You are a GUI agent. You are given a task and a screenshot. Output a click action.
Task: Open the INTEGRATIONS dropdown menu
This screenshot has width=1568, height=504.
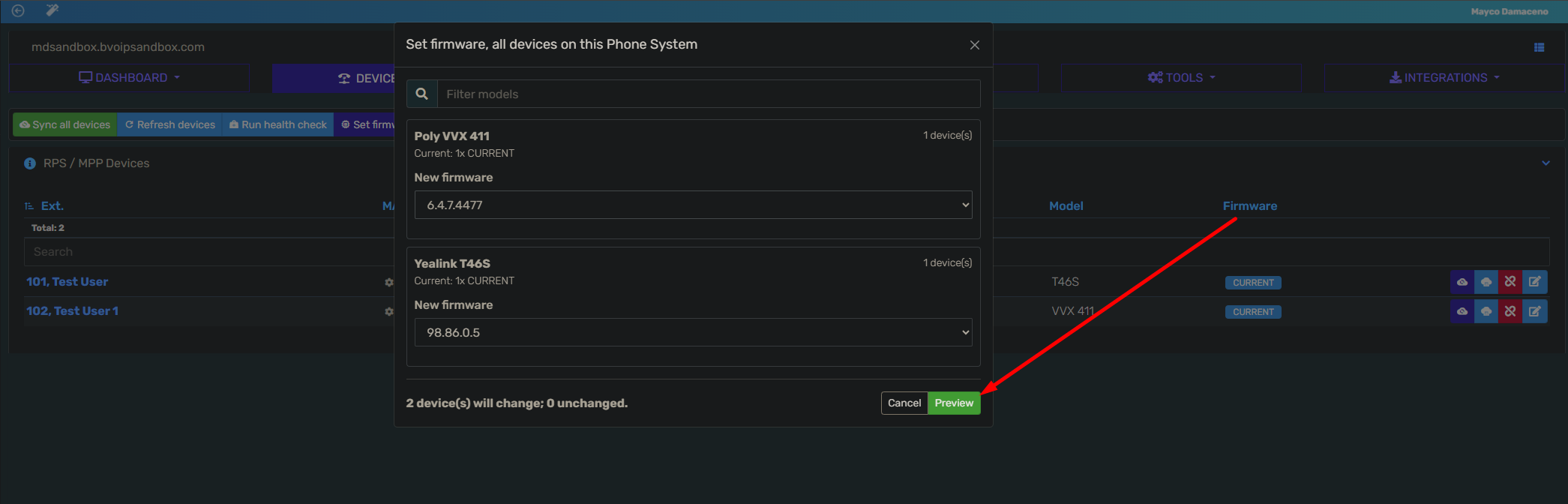(x=1444, y=78)
